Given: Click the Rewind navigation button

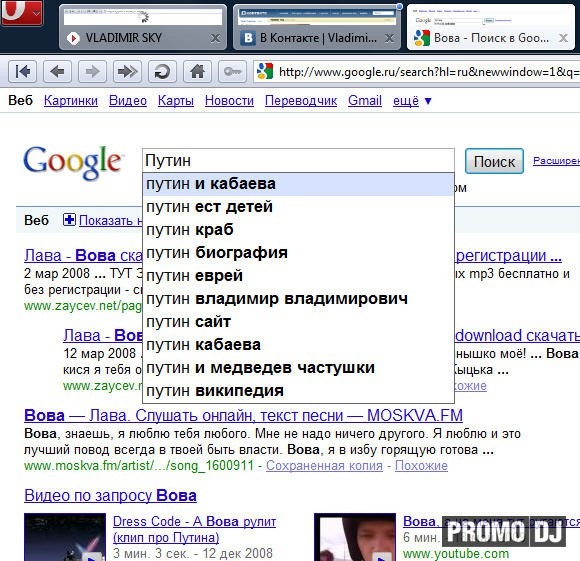Looking at the screenshot, I should coord(22,71).
